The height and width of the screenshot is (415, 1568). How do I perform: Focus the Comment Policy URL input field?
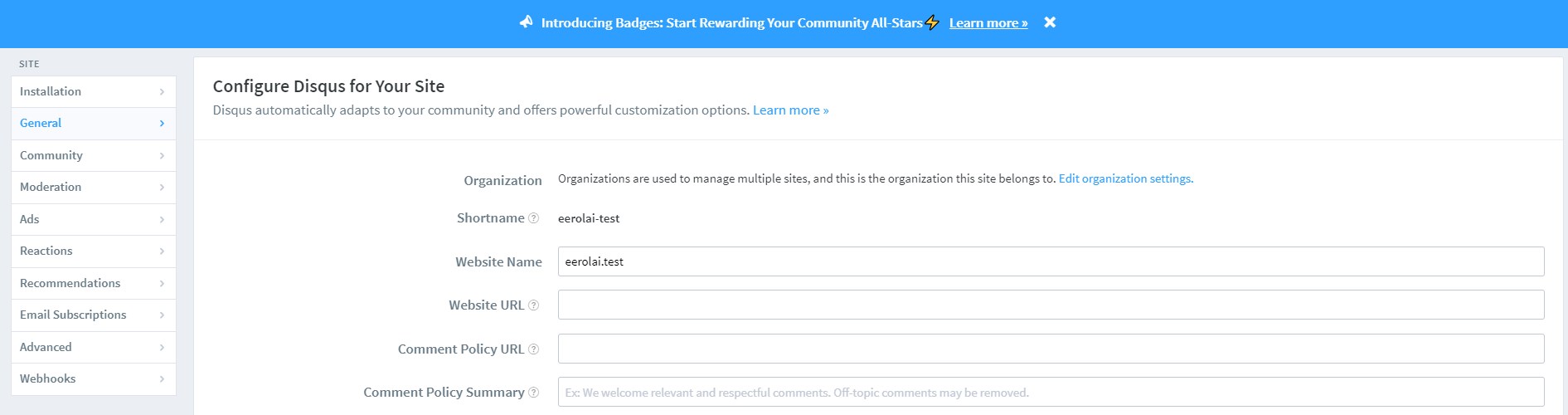(x=1051, y=349)
